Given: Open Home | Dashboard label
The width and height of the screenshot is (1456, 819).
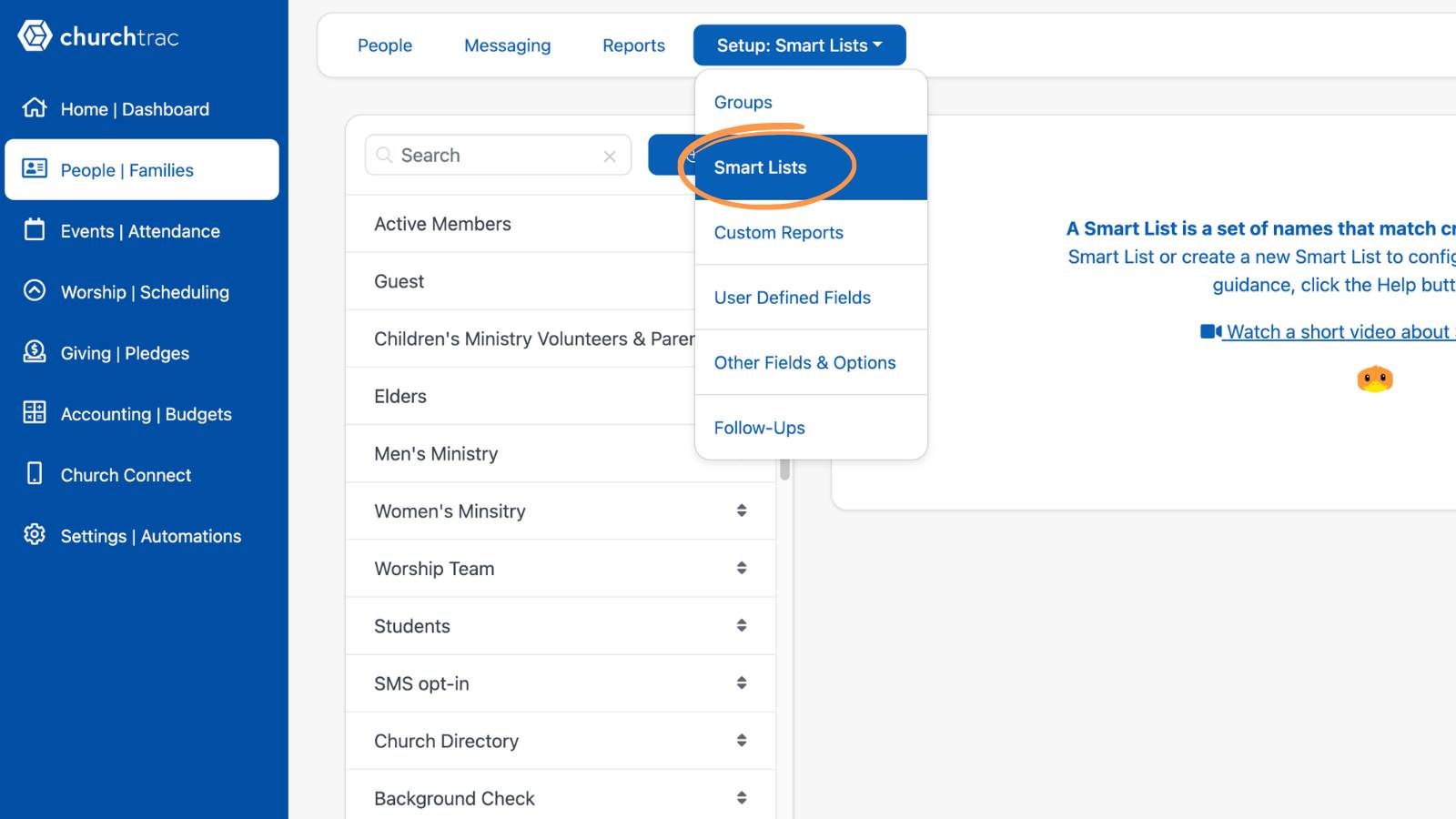Looking at the screenshot, I should pyautogui.click(x=135, y=109).
